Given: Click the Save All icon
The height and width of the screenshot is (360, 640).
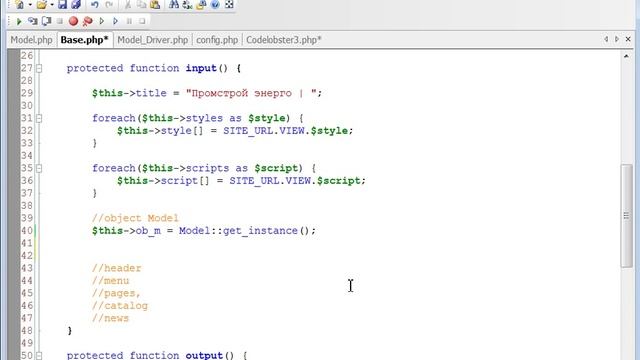Looking at the screenshot, I should tap(76, 5).
